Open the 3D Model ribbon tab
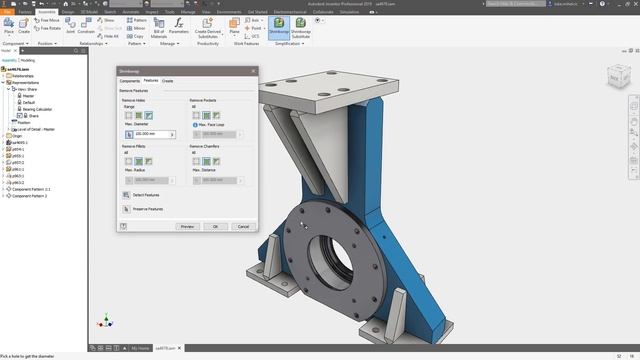 point(89,12)
